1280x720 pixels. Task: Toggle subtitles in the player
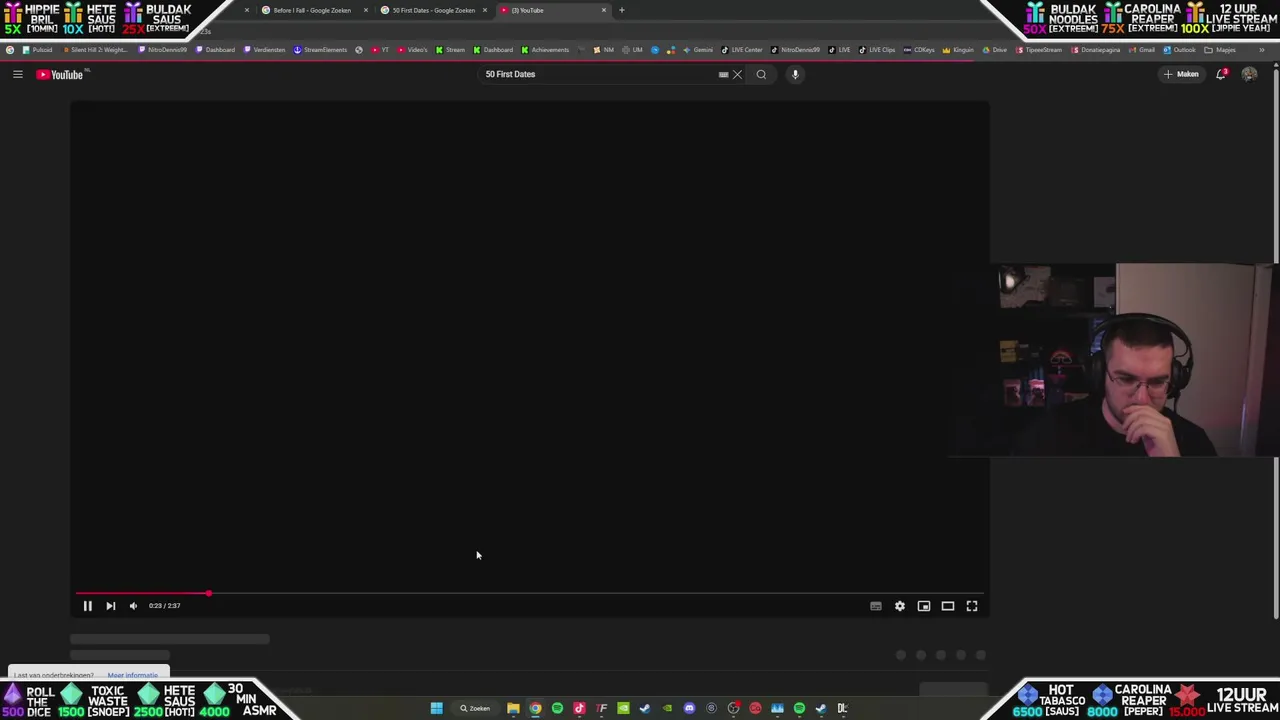875,605
